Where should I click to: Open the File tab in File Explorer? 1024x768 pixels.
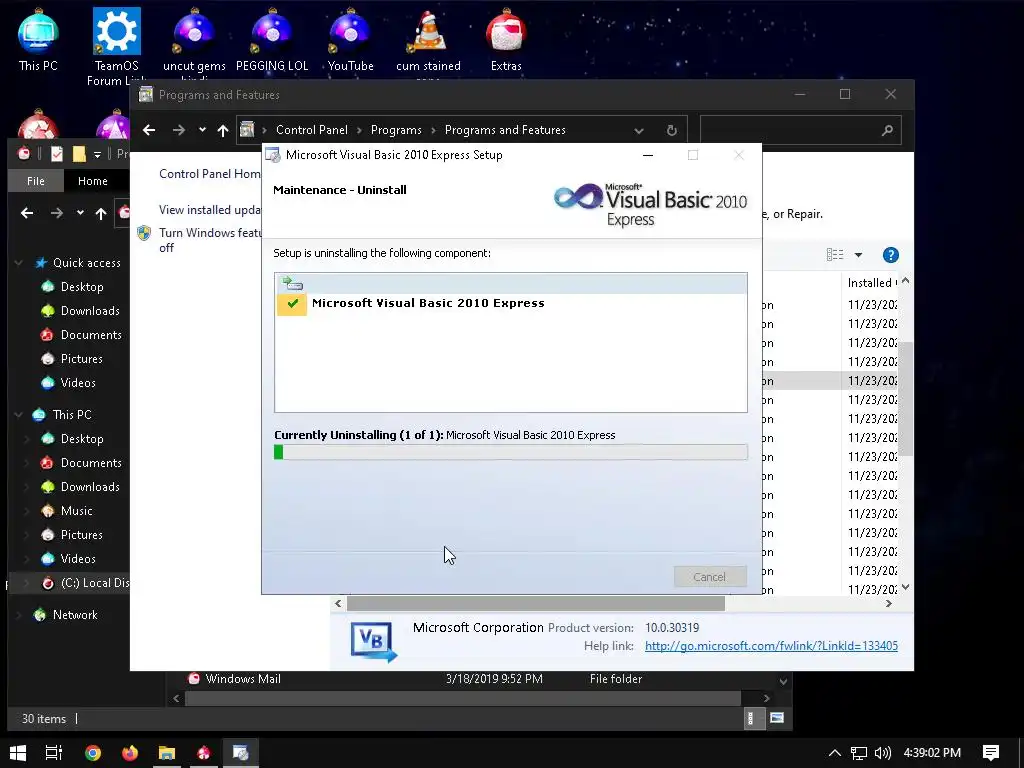click(x=36, y=181)
